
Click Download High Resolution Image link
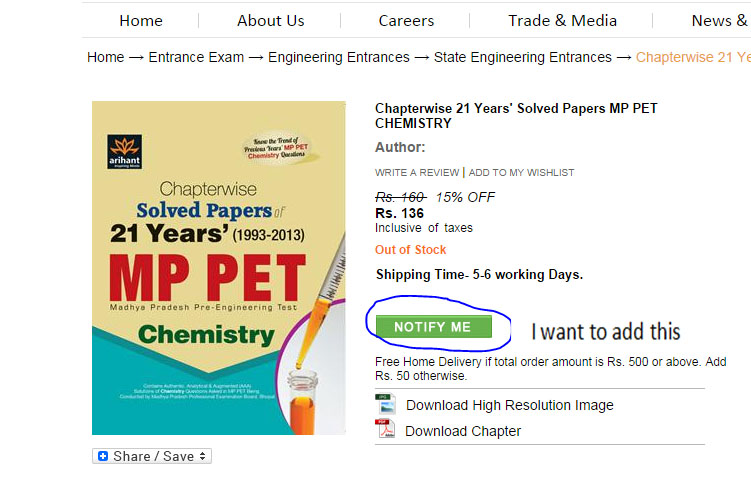[x=510, y=405]
